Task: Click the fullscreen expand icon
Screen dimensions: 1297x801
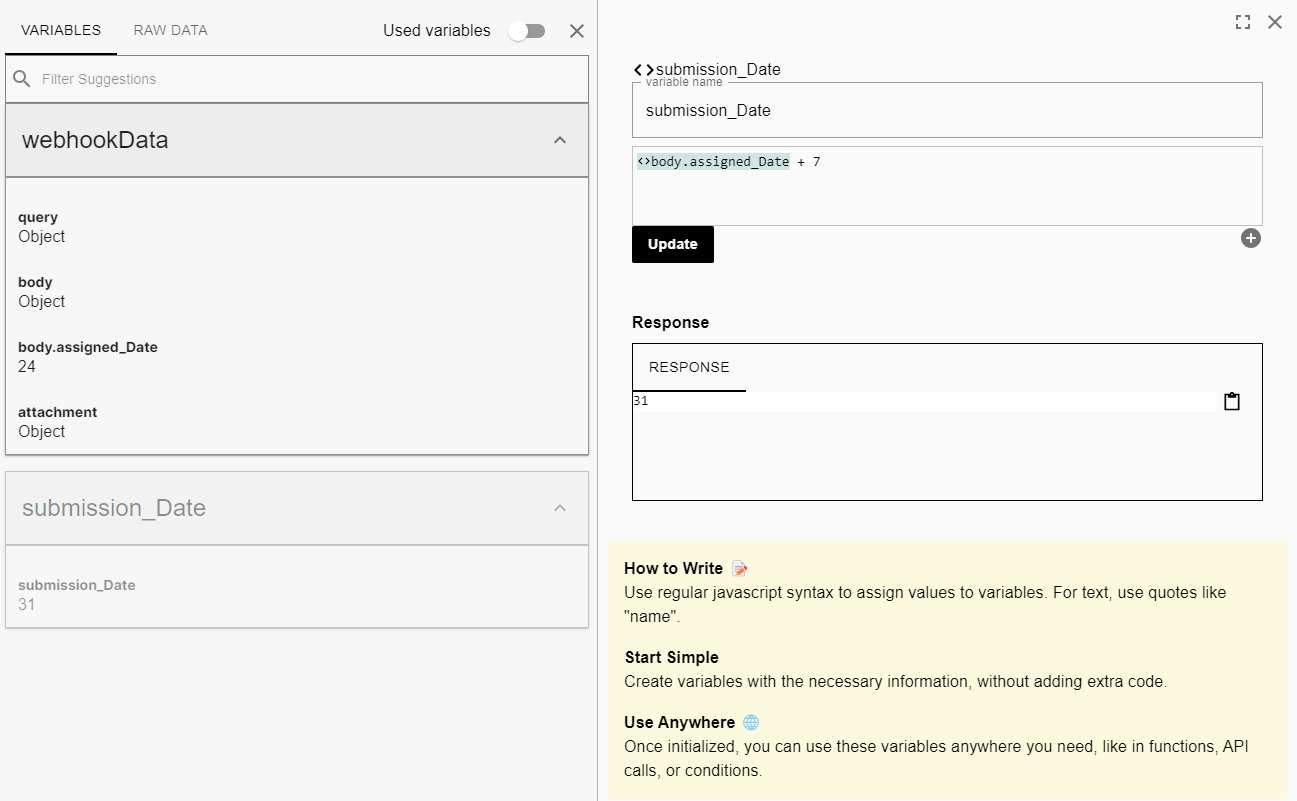Action: click(1243, 22)
